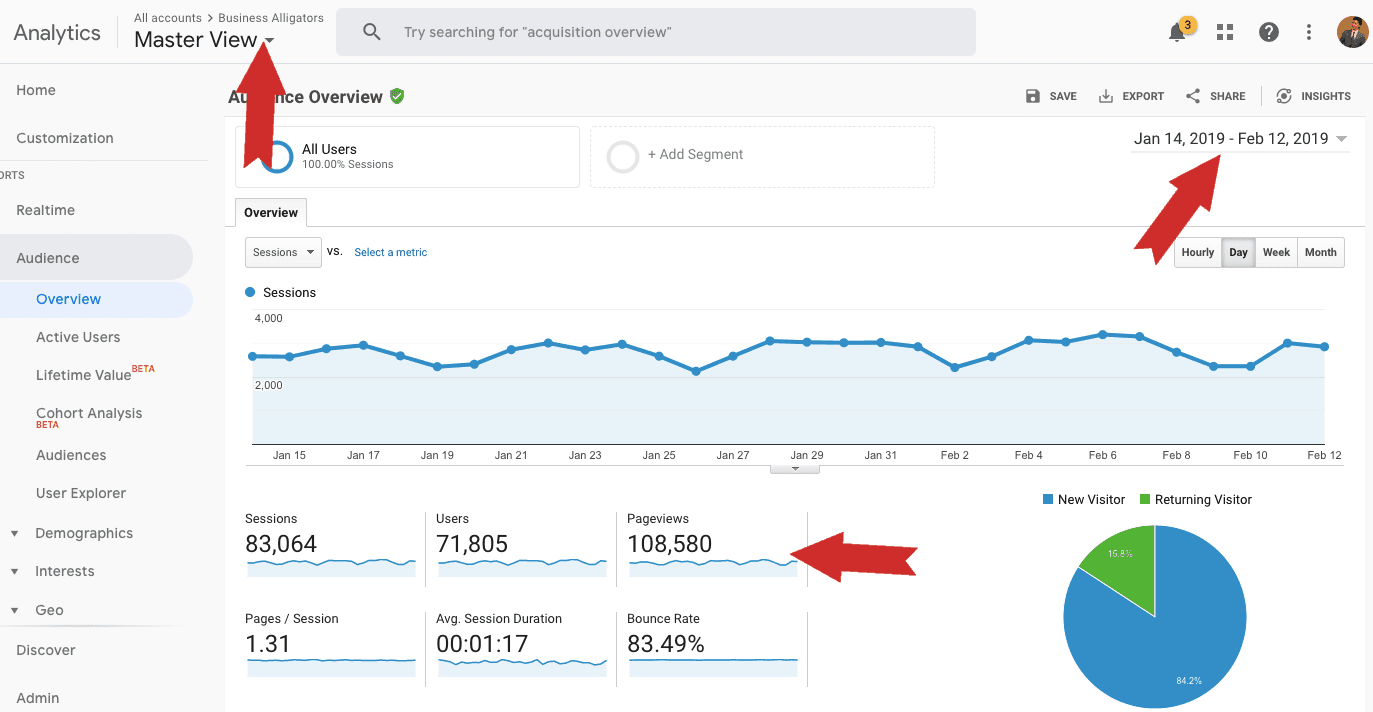This screenshot has height=712, width=1373.
Task: Switch chart granularity to Hourly
Action: tap(1197, 253)
